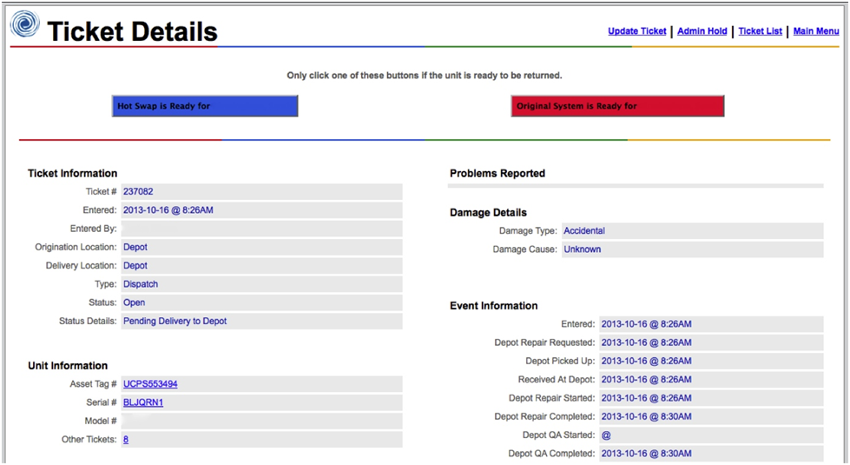Click the Origination Location value Depot
The height and width of the screenshot is (465, 850).
[135, 247]
